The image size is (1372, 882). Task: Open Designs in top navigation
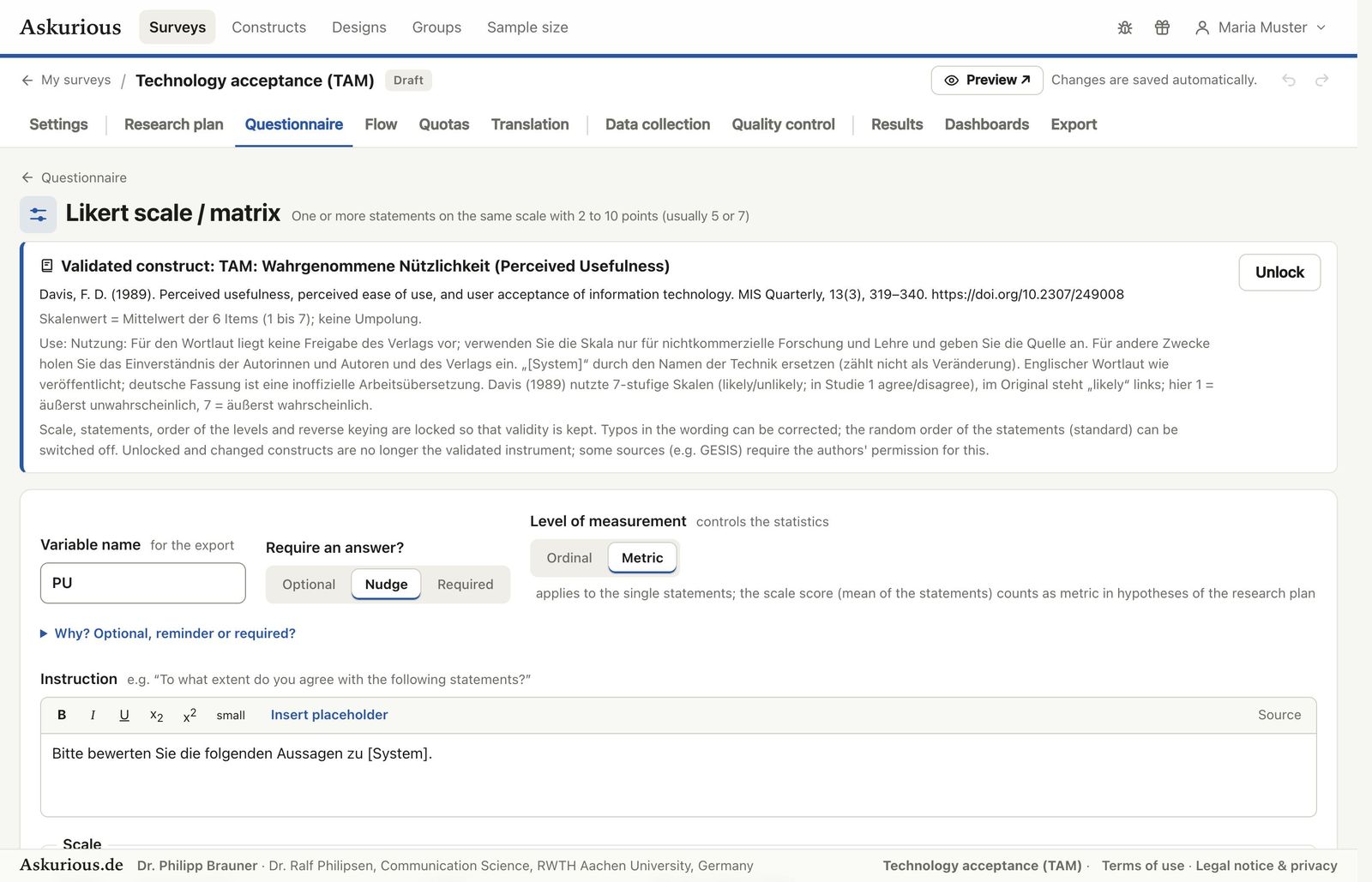(x=359, y=27)
